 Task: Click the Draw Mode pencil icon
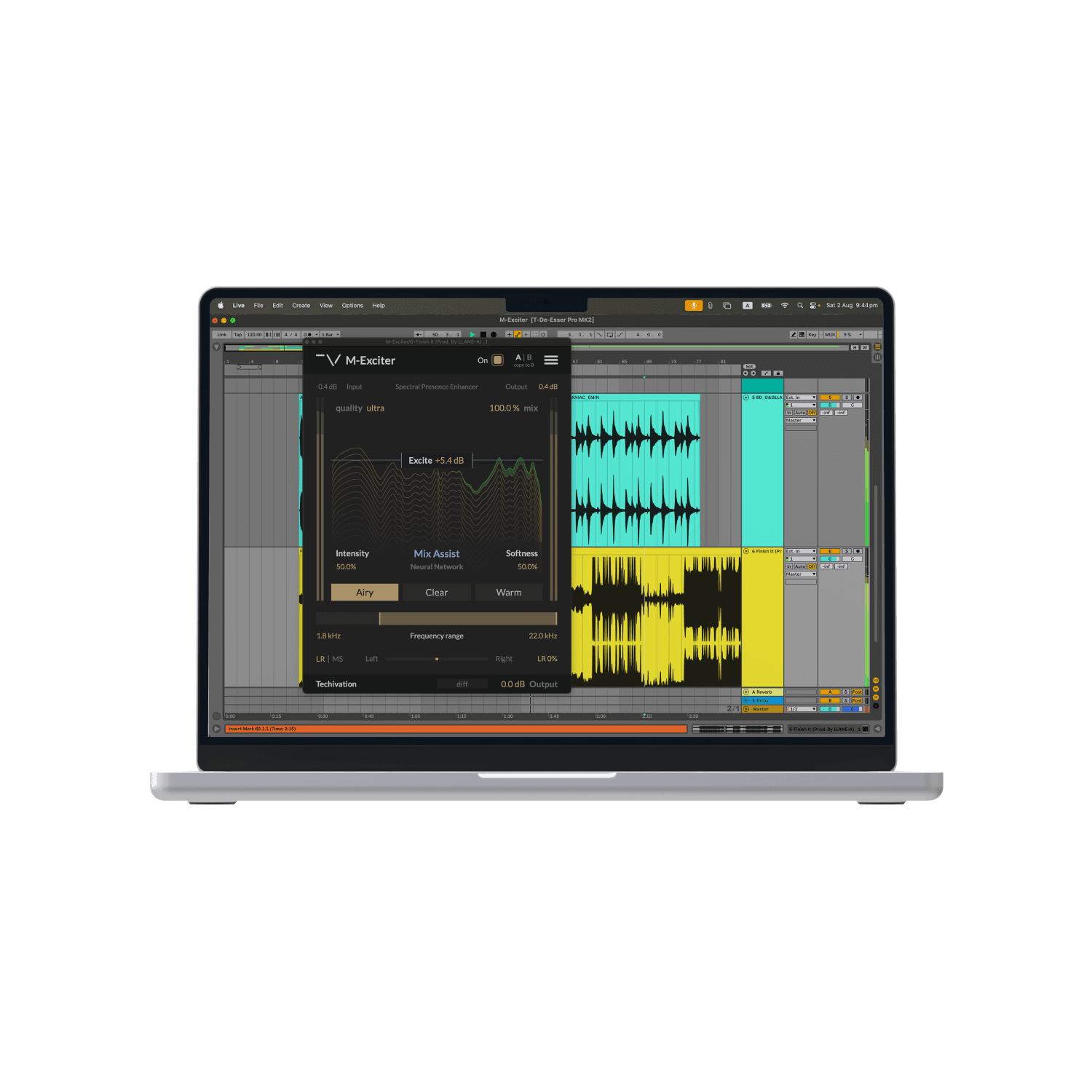point(794,335)
